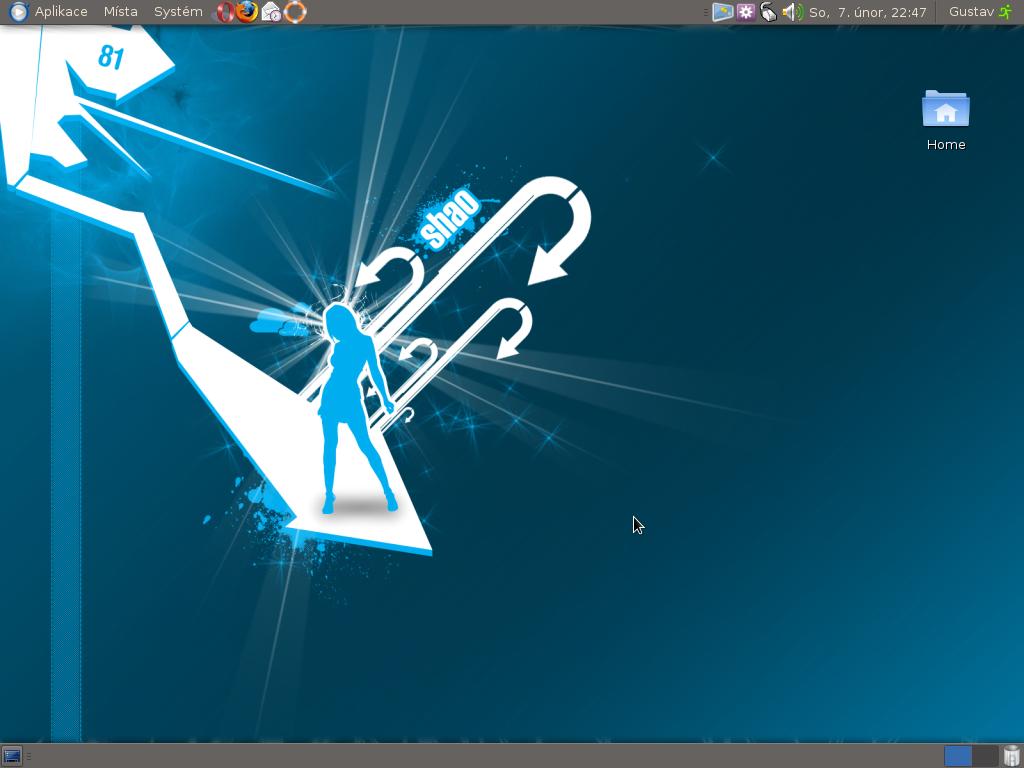Select the Home folder icon on the desktop
The height and width of the screenshot is (768, 1024).
946,108
